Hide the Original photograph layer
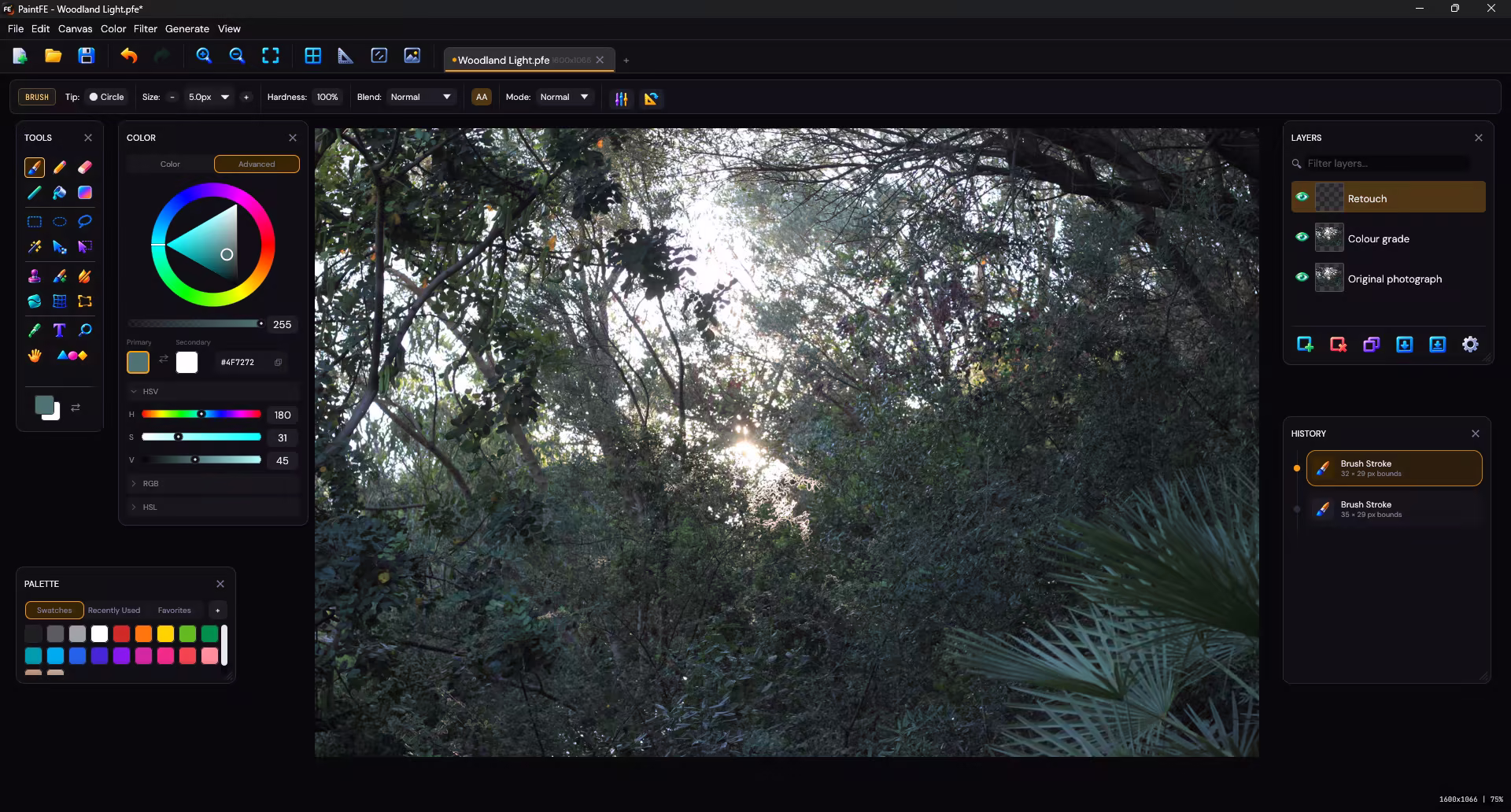The height and width of the screenshot is (812, 1511). 1302,277
